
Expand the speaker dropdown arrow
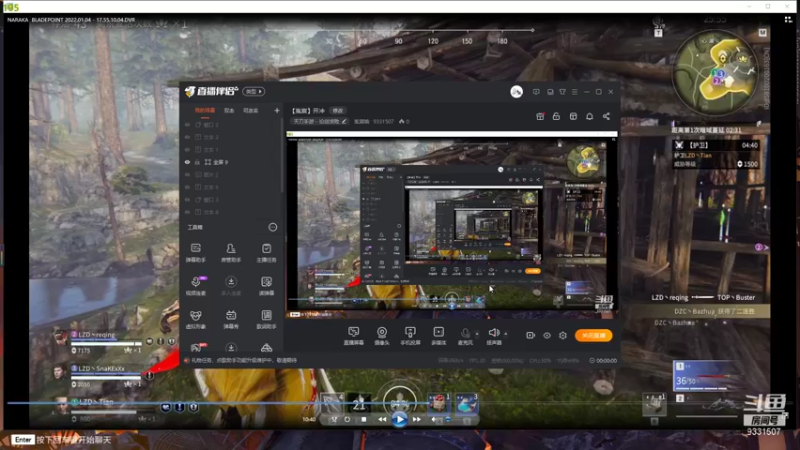pyautogui.click(x=506, y=334)
